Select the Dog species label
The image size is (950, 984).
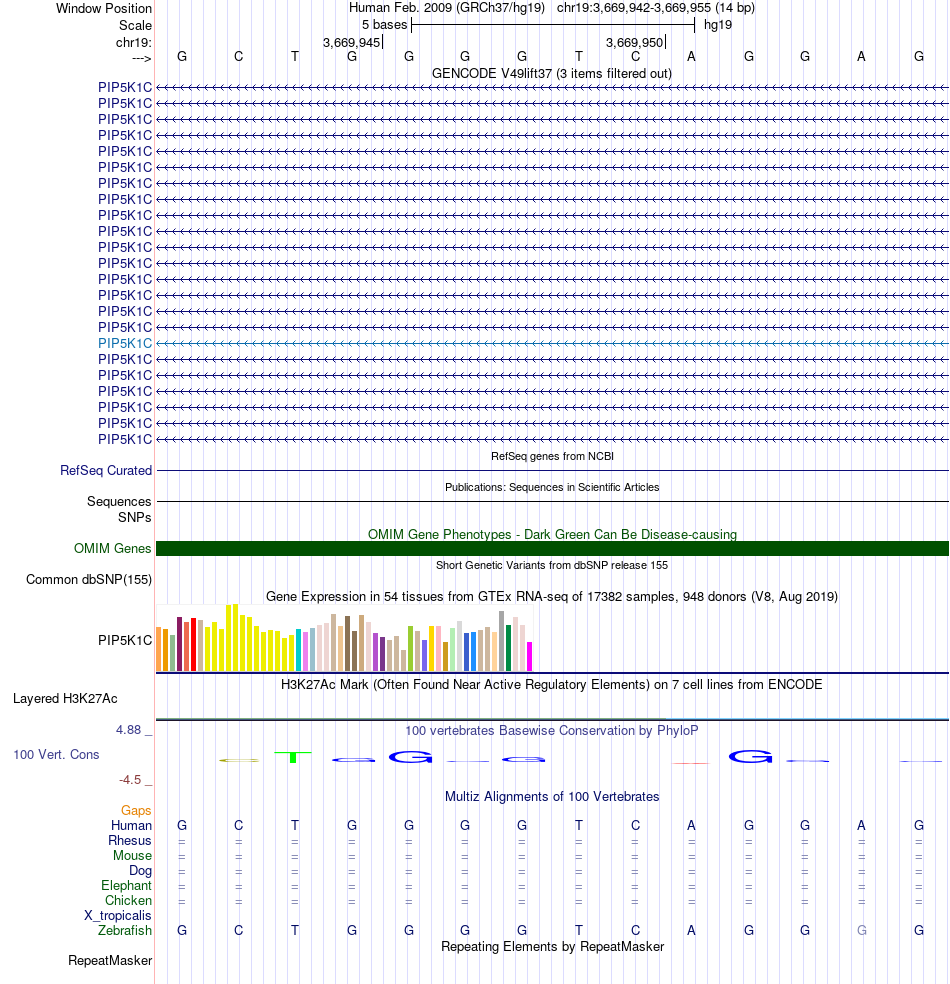click(141, 870)
